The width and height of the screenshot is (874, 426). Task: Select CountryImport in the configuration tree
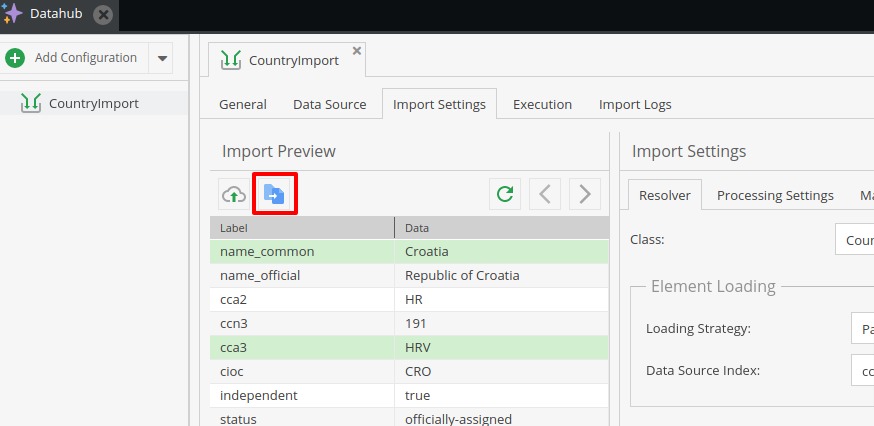tap(93, 103)
